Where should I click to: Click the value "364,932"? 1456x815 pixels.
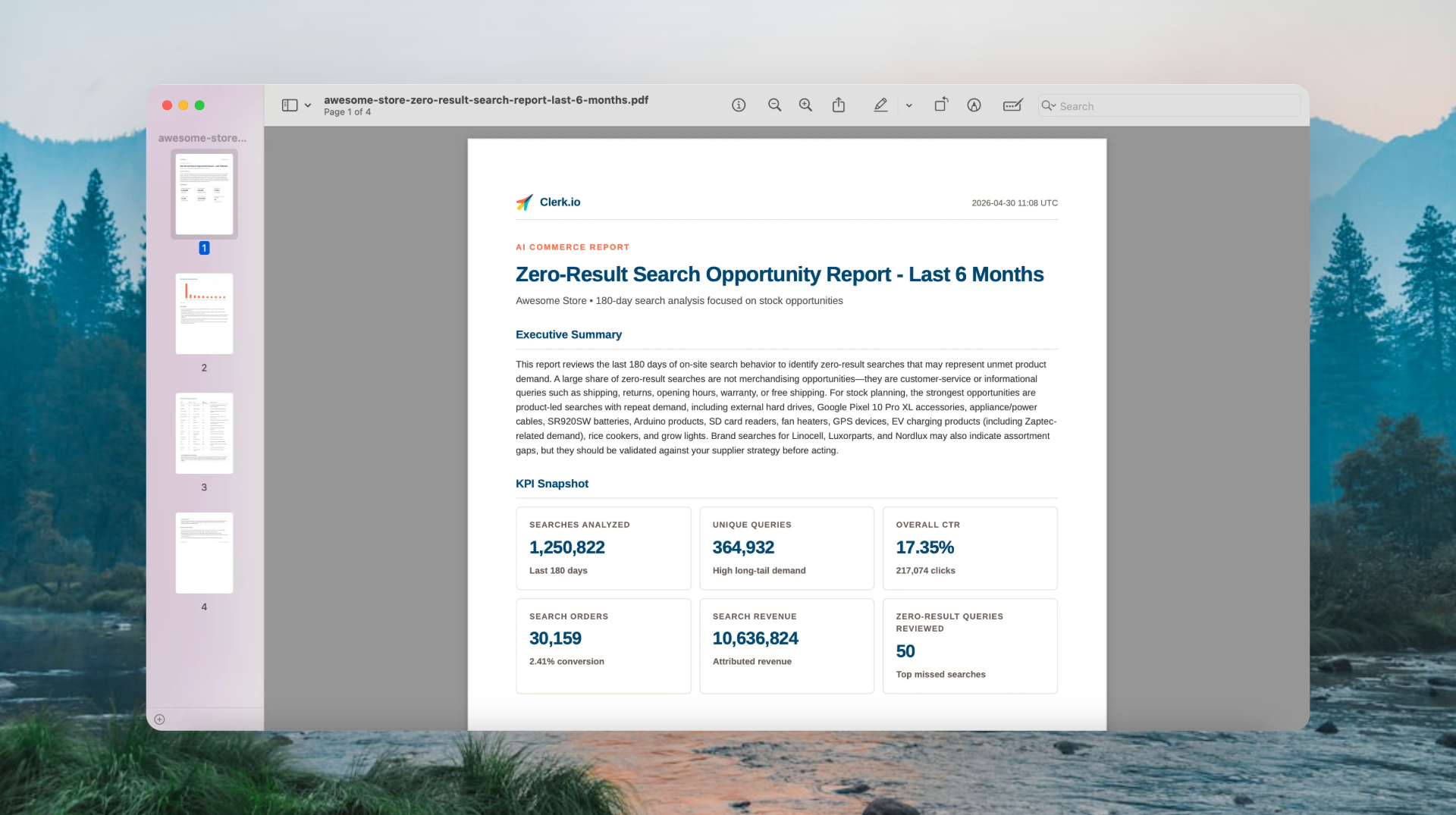click(743, 547)
